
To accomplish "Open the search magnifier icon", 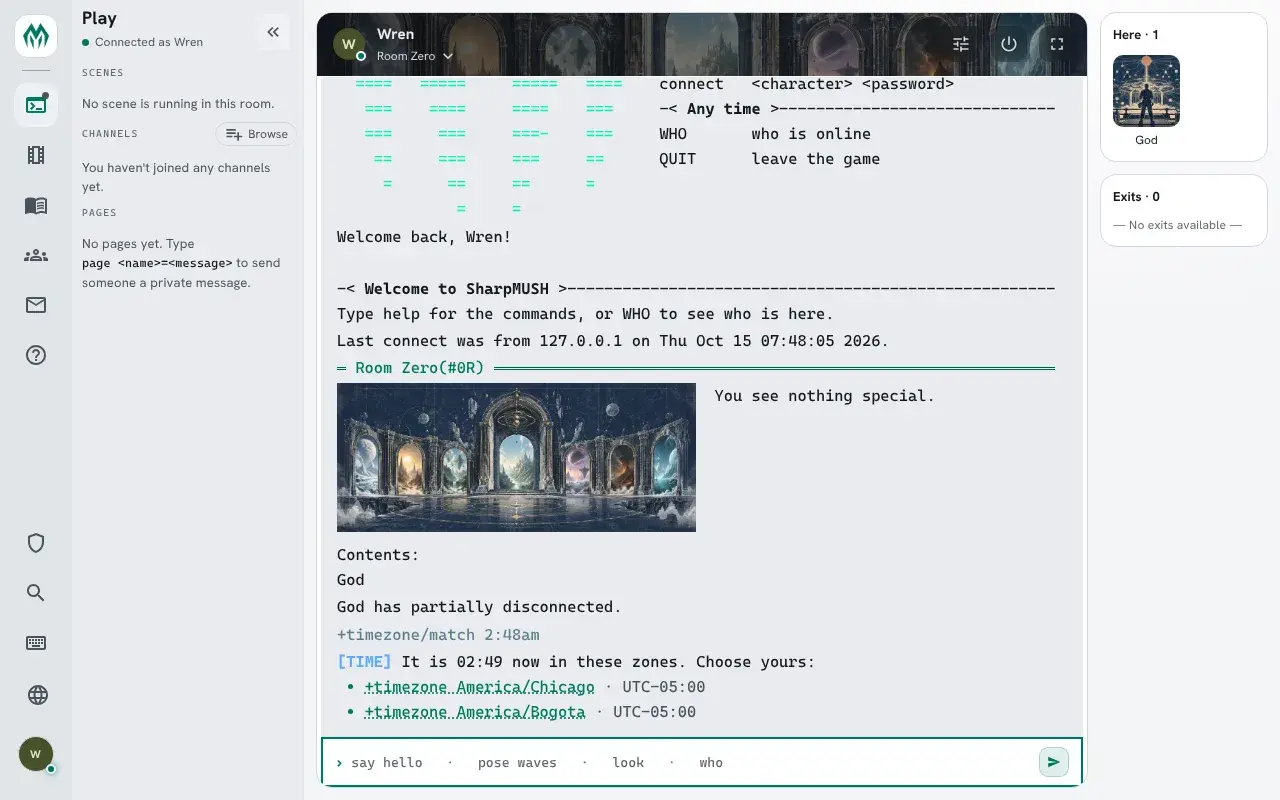I will click(36, 593).
